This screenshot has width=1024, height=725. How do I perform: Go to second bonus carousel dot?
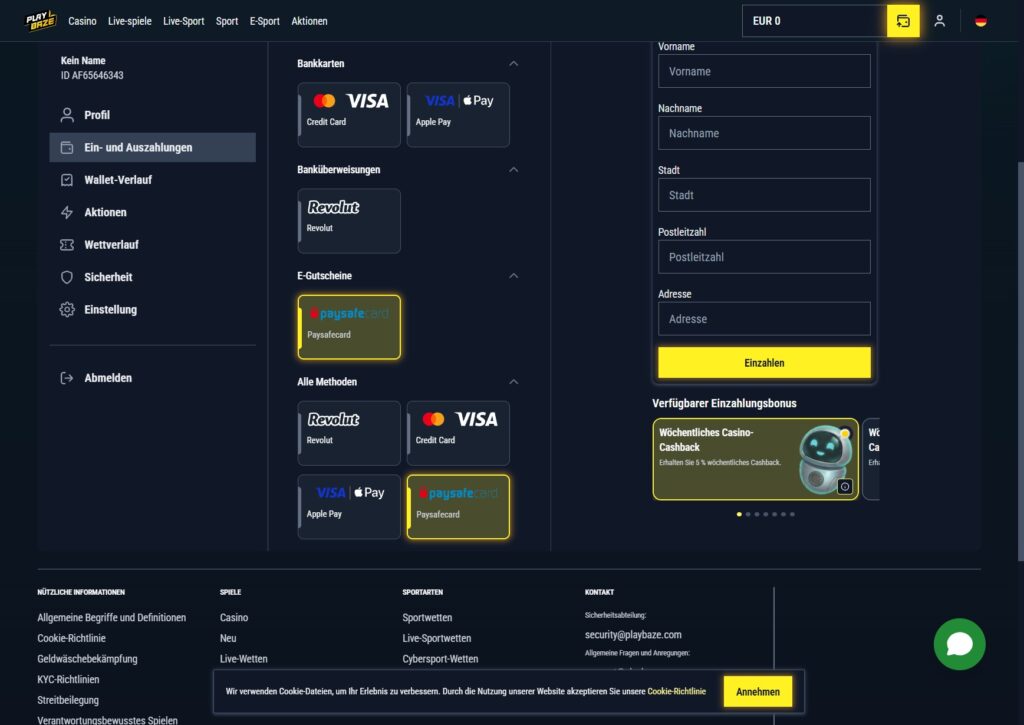click(x=748, y=514)
